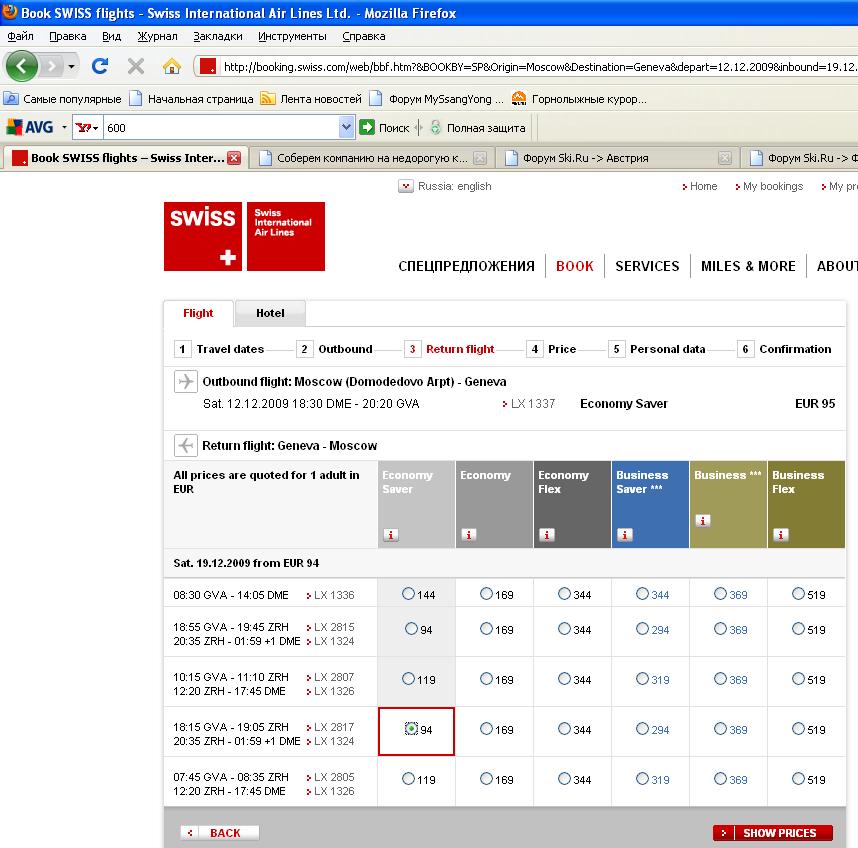Switch to the Flight tab
This screenshot has height=848, width=858.
click(x=198, y=313)
